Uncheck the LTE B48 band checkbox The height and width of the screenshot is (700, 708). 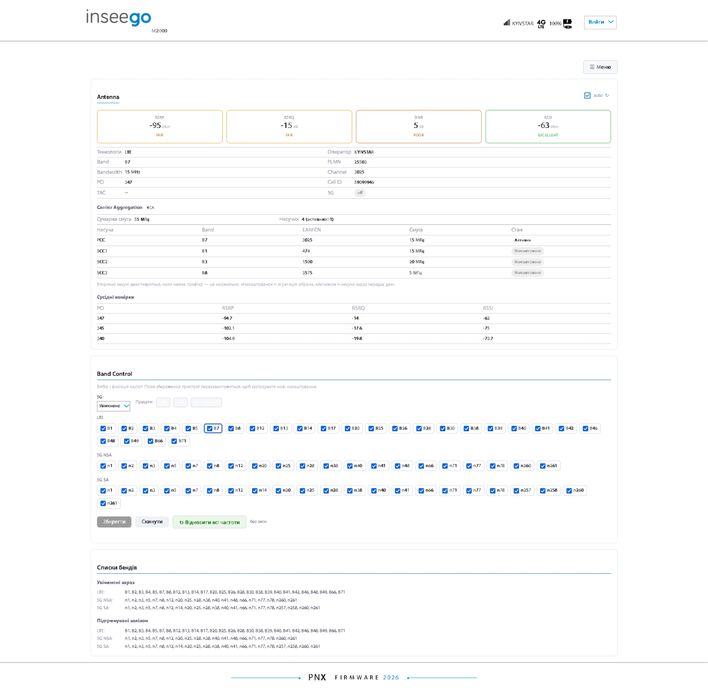pos(102,441)
